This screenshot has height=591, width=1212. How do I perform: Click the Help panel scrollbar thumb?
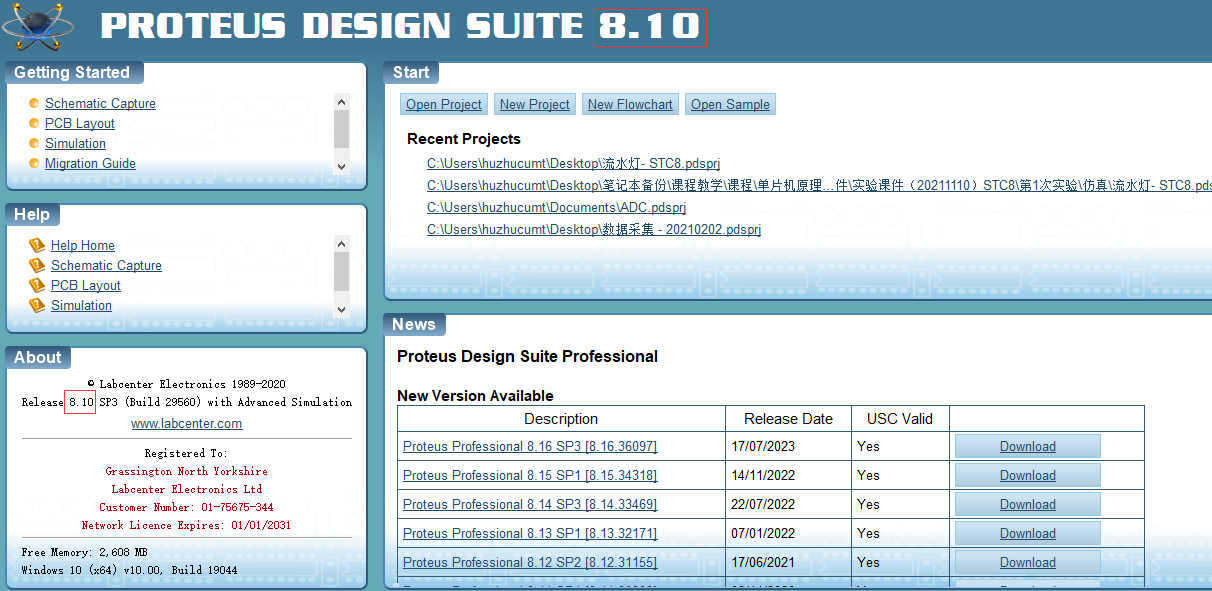tap(341, 271)
